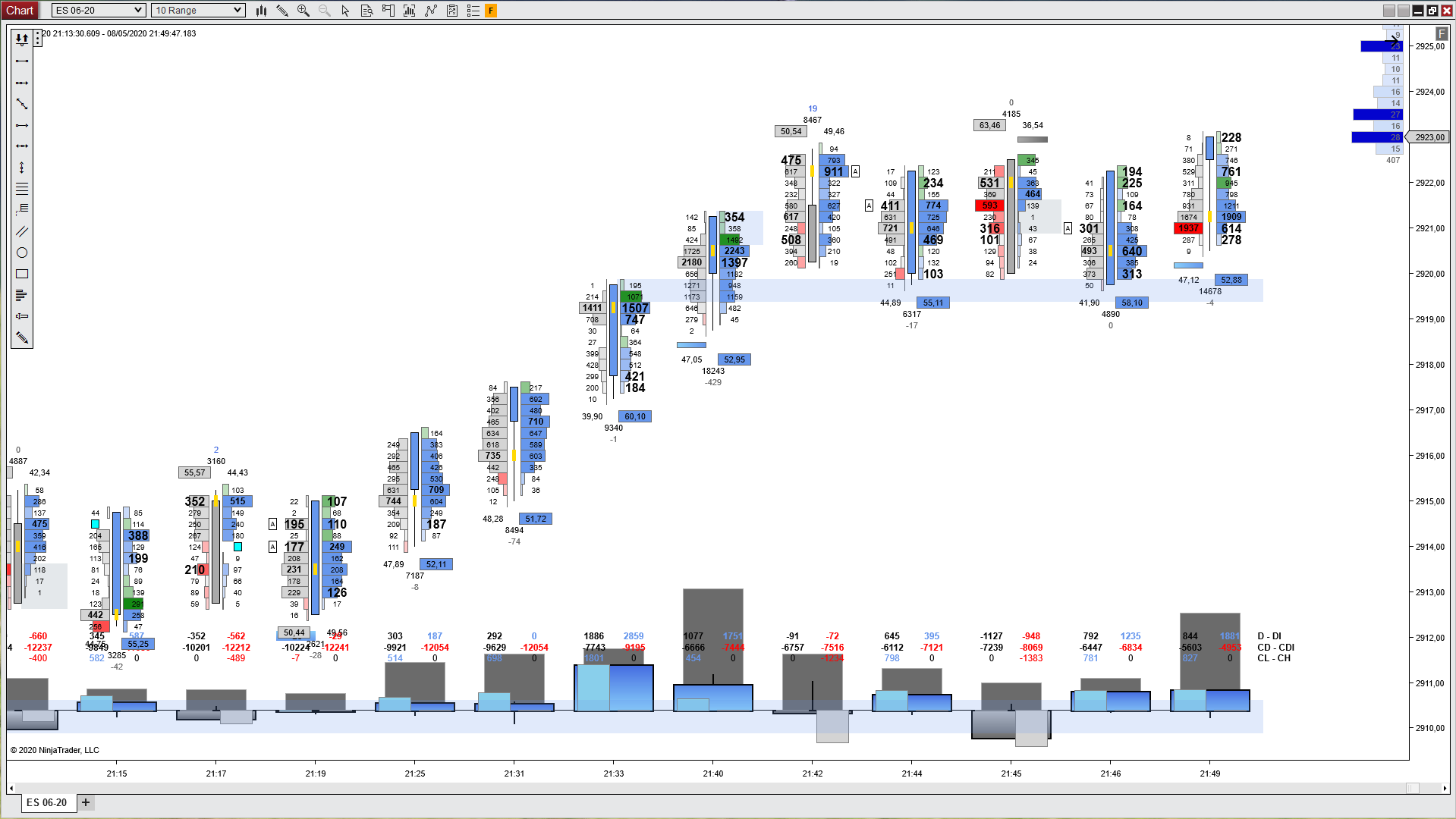The image size is (1456, 819).
Task: Select the ellipse drawing tool
Action: [x=22, y=253]
